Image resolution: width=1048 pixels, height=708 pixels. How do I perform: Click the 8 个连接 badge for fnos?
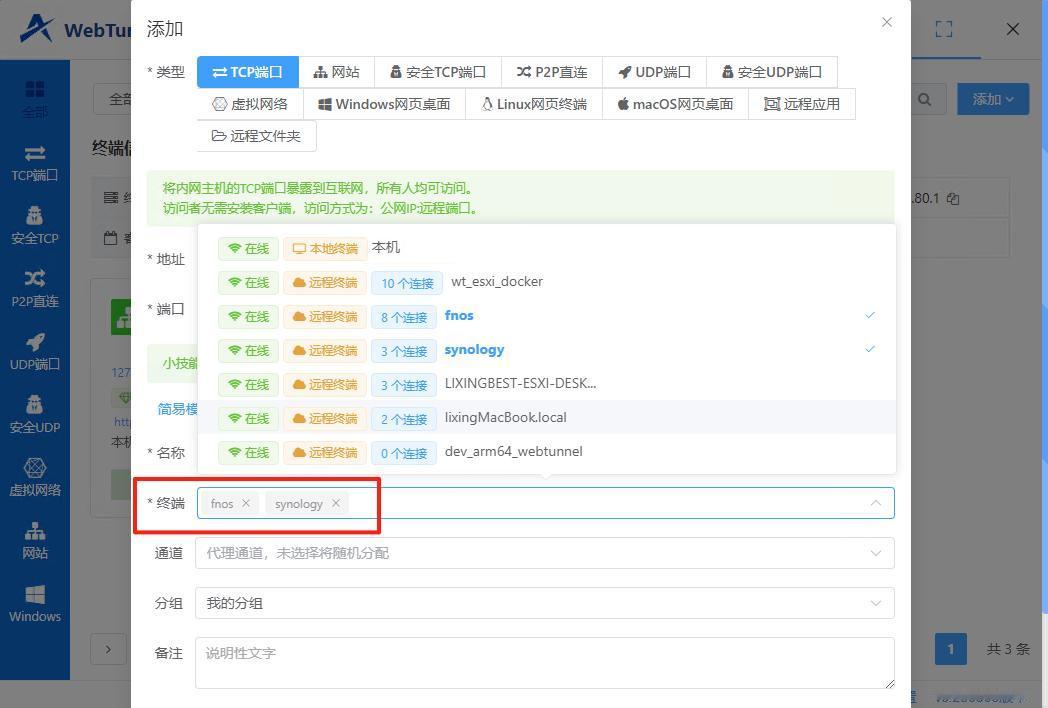pos(404,317)
